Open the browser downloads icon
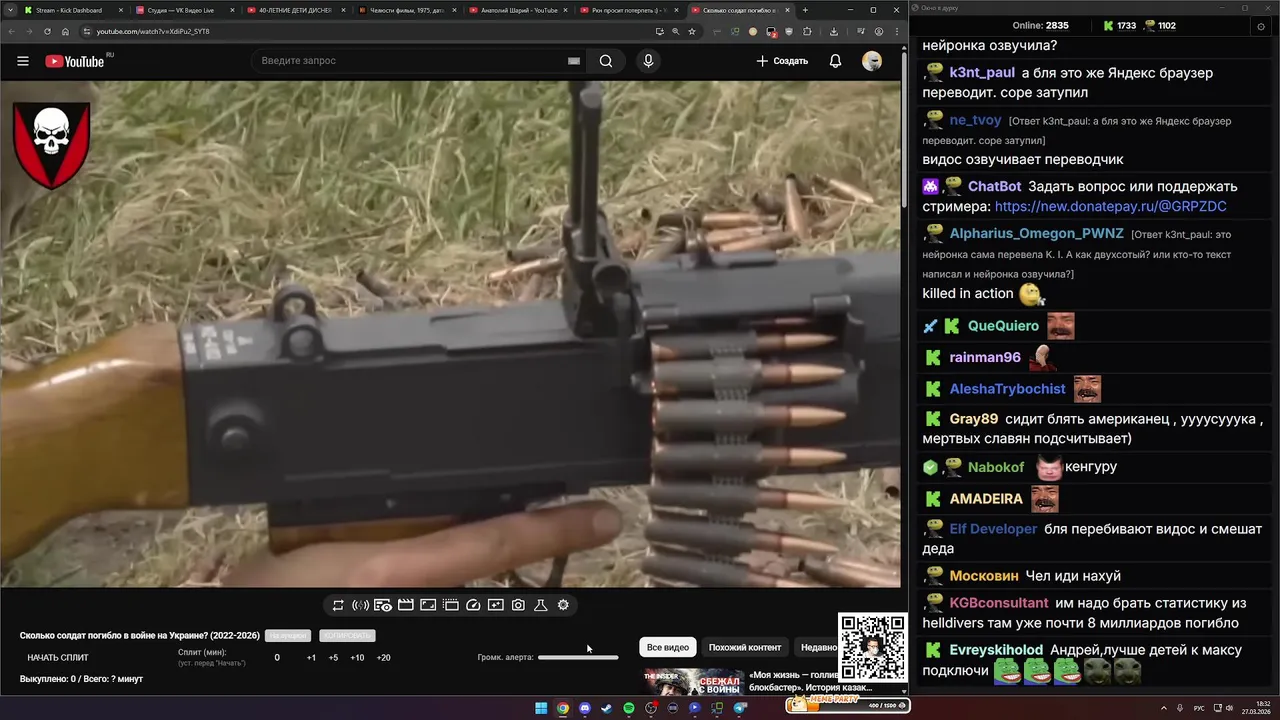This screenshot has height=720, width=1280. (x=834, y=31)
